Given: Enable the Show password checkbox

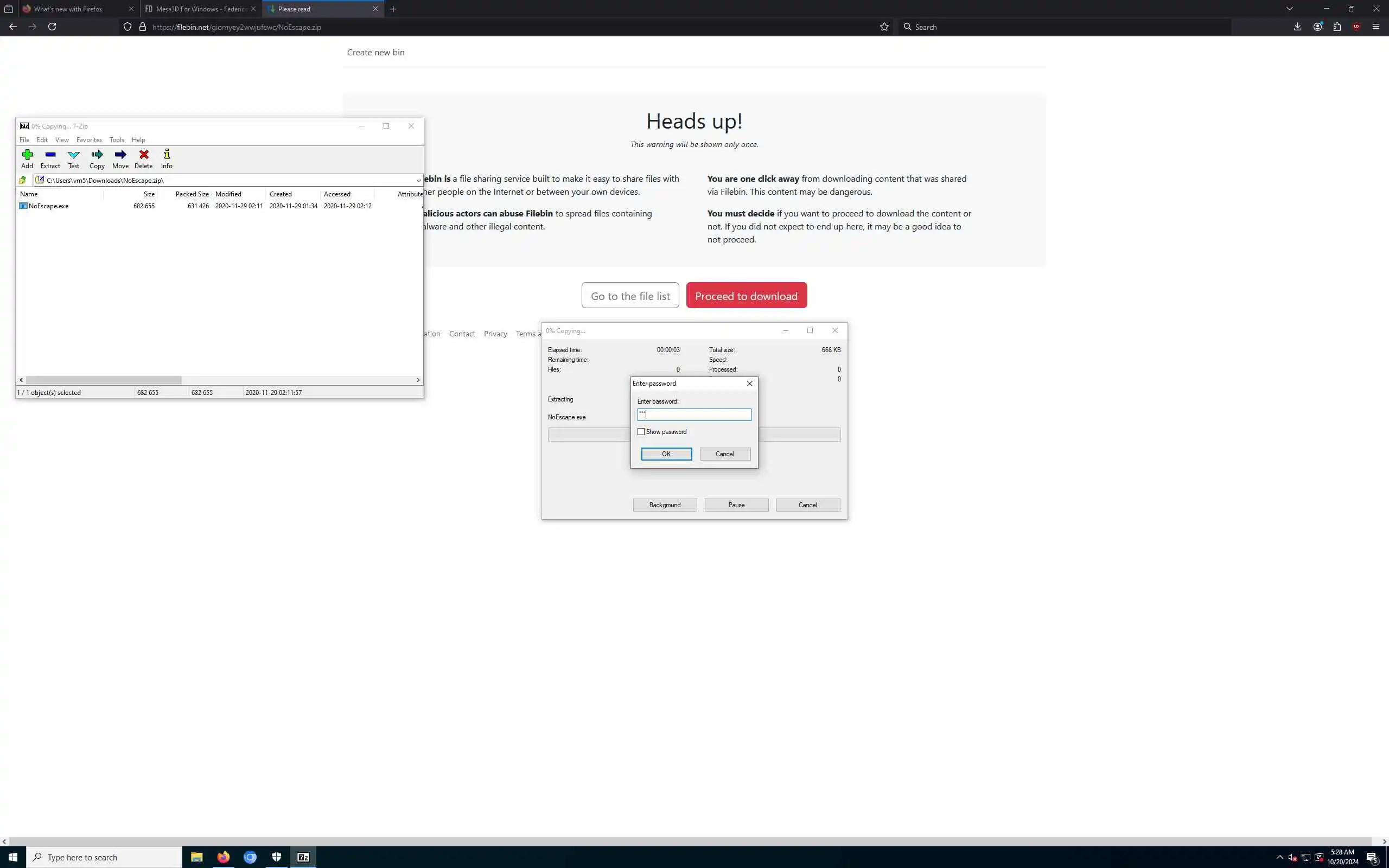Looking at the screenshot, I should coord(641,432).
